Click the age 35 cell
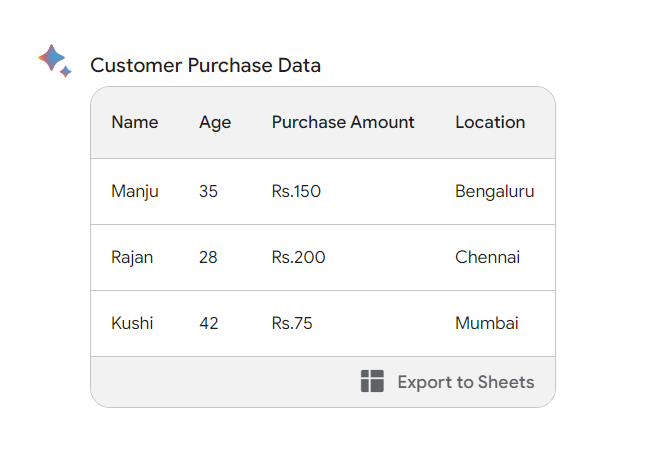The height and width of the screenshot is (454, 665). tap(208, 191)
